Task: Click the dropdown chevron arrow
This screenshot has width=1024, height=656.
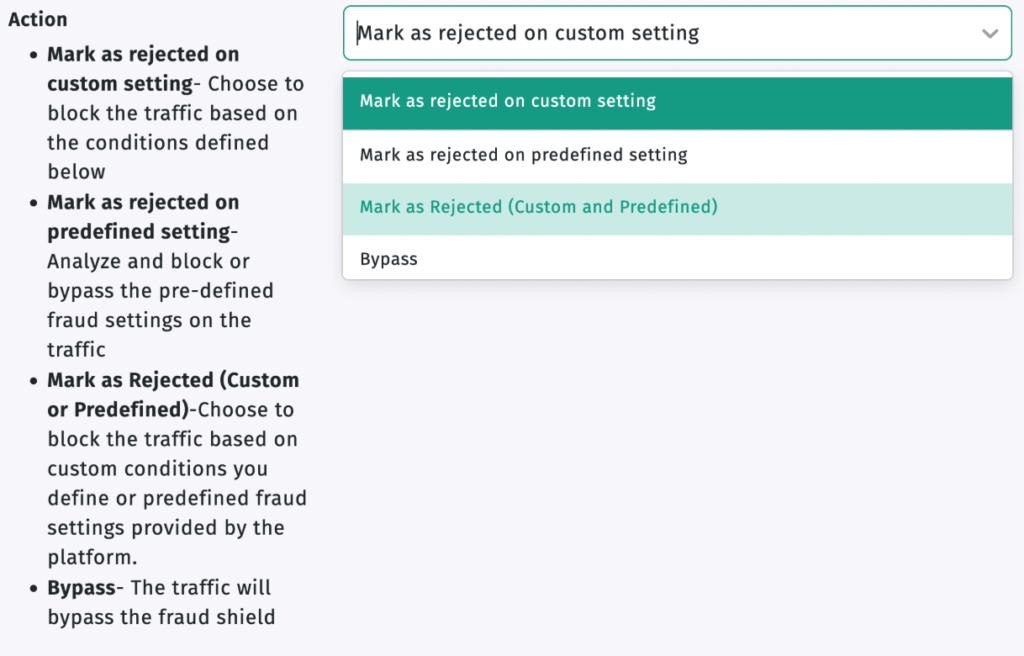Action: coord(989,34)
